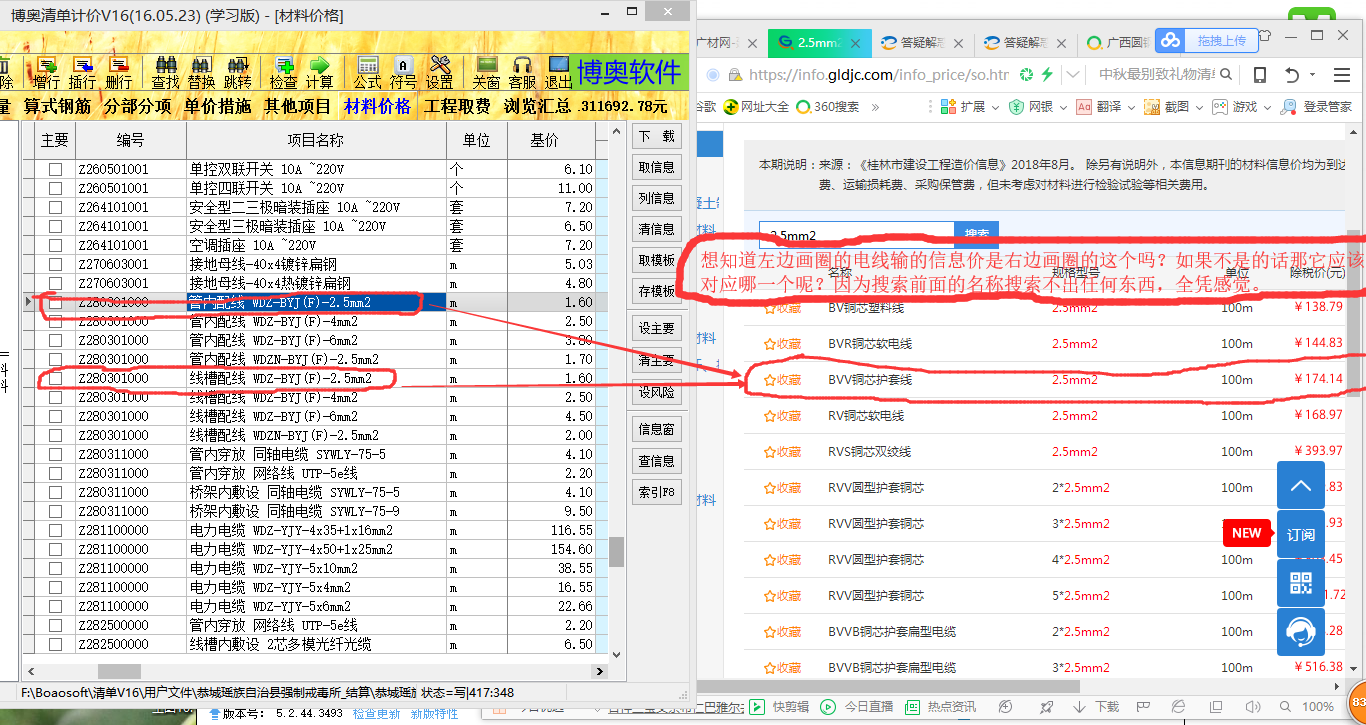This screenshot has width=1366, height=725.
Task: Click the 查信息 side button
Action: 656,461
